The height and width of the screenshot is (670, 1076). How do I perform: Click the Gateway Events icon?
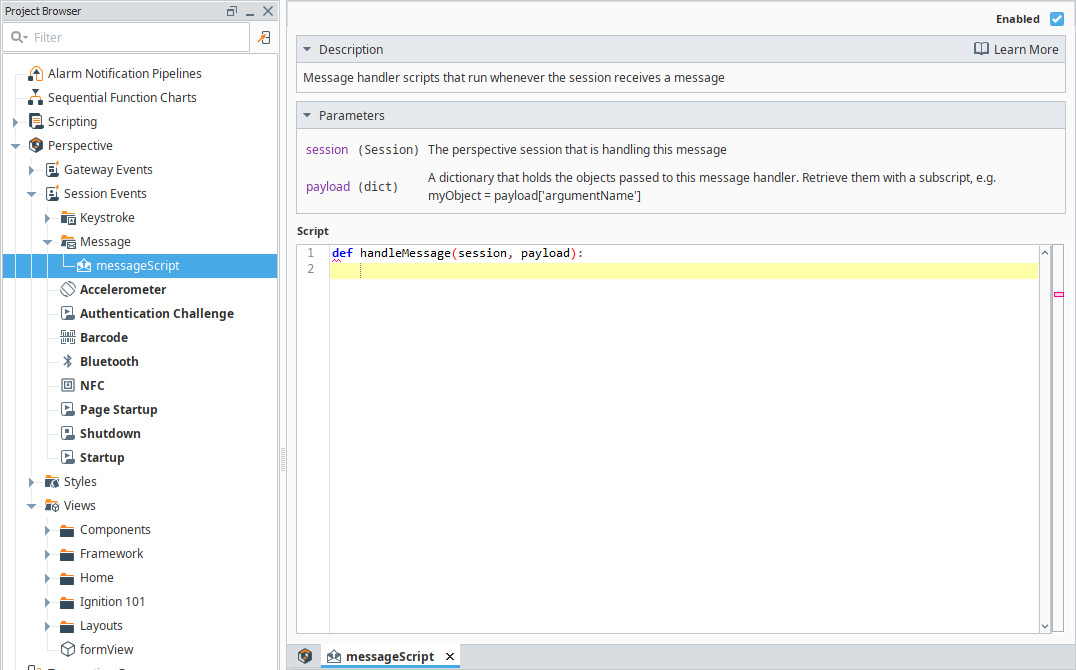coord(52,170)
